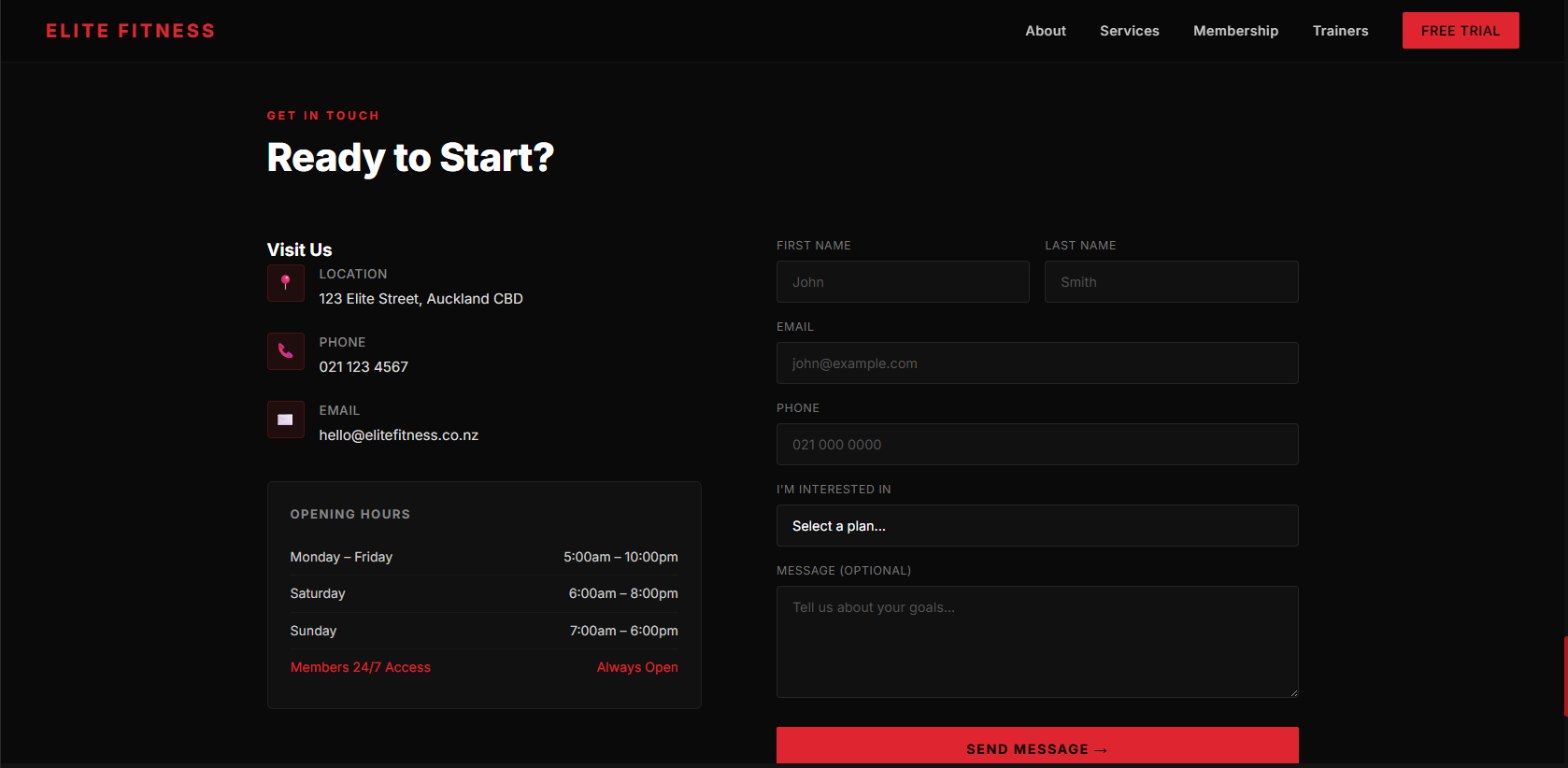1568x768 pixels.
Task: Focus the First Name input field
Action: point(902,282)
